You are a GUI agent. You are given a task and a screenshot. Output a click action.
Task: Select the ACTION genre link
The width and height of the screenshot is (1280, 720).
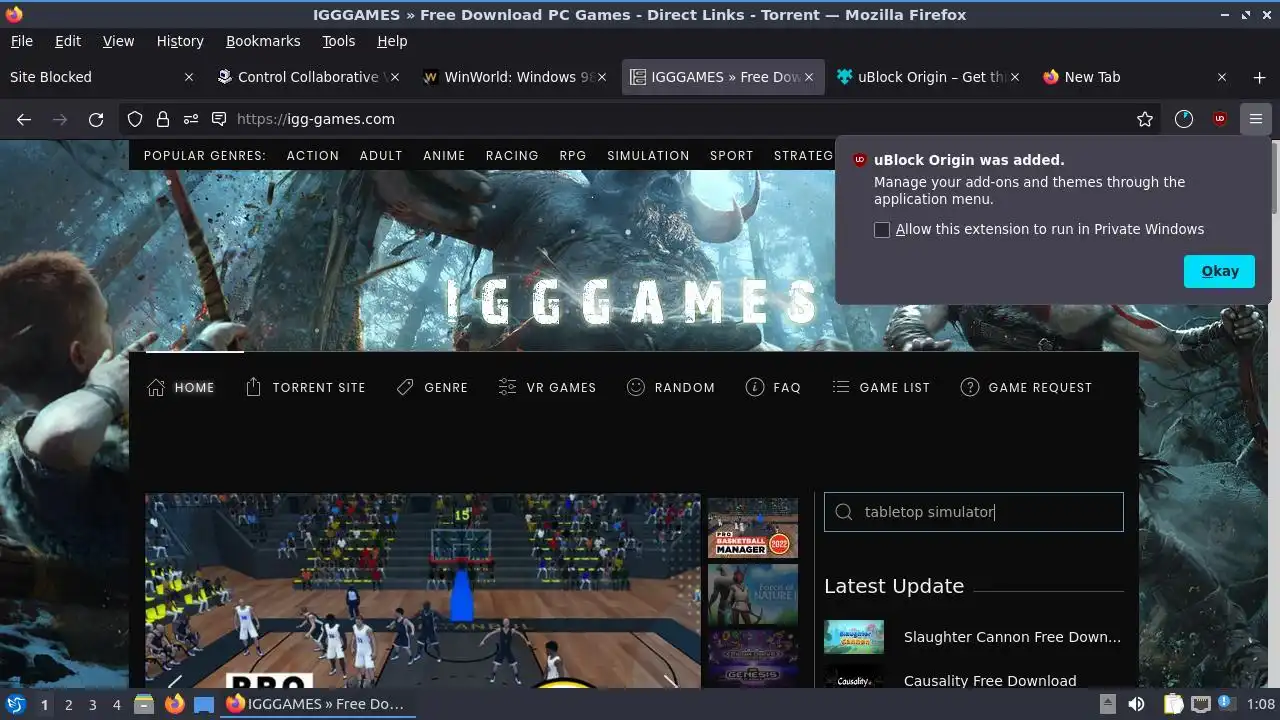tap(313, 156)
